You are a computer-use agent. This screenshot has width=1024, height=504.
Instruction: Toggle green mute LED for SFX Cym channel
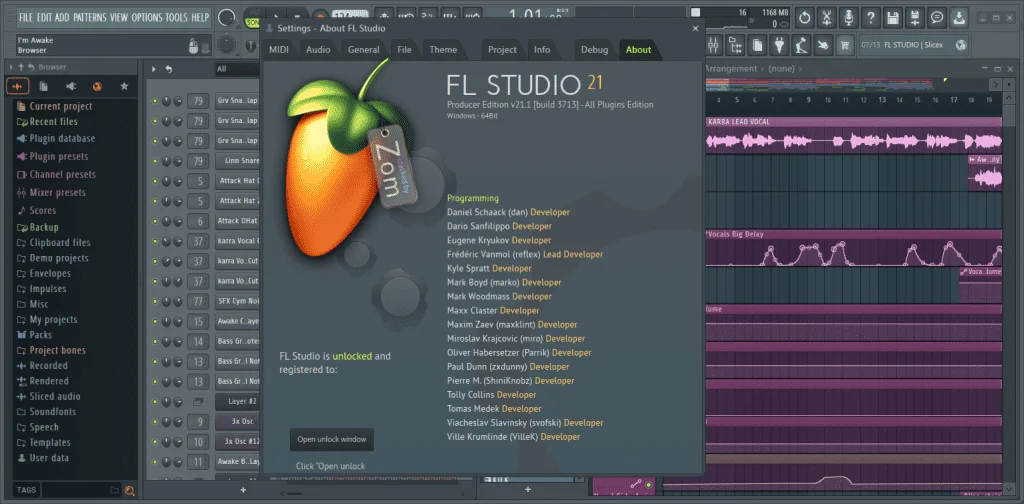[155, 302]
